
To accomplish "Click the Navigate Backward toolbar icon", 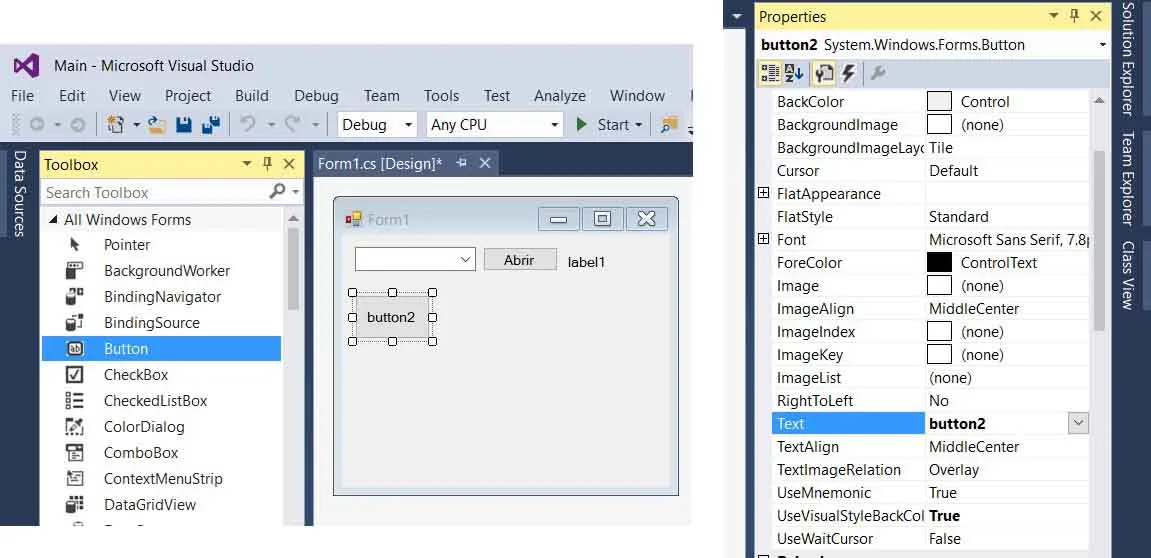I will point(37,125).
